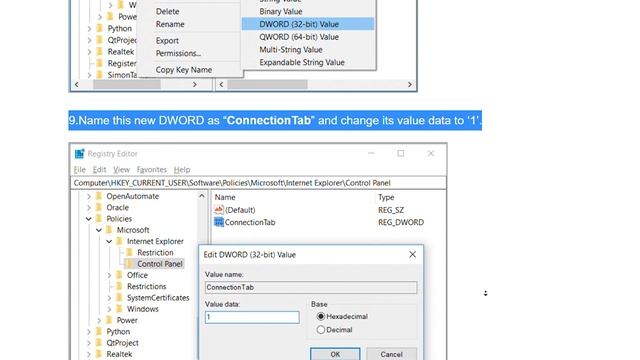Choose Rename from the context menu
Viewport: 640px width, 360px height.
click(170, 24)
